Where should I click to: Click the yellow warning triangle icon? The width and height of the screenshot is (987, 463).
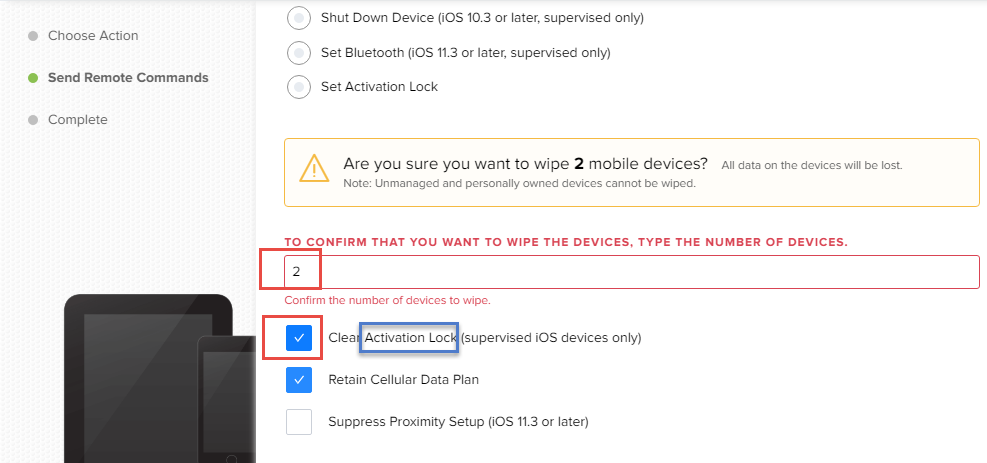pos(313,168)
